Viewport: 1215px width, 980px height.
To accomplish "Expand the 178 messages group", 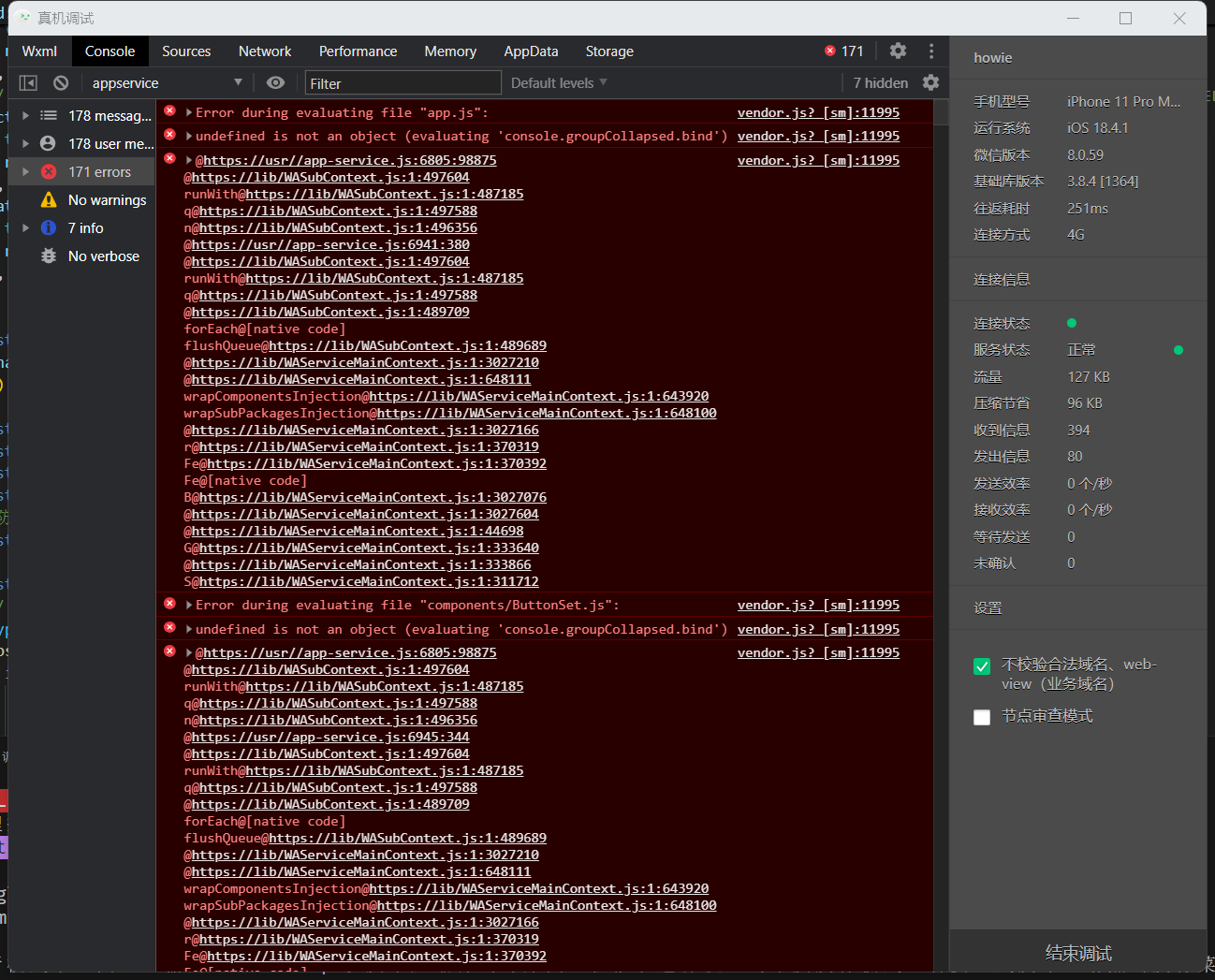I will tap(25, 115).
